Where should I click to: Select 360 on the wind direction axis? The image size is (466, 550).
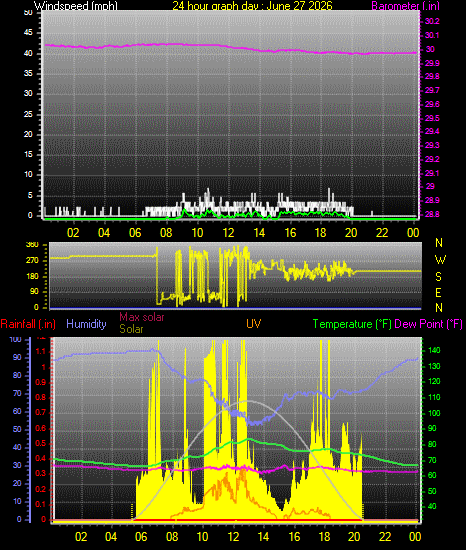32,244
